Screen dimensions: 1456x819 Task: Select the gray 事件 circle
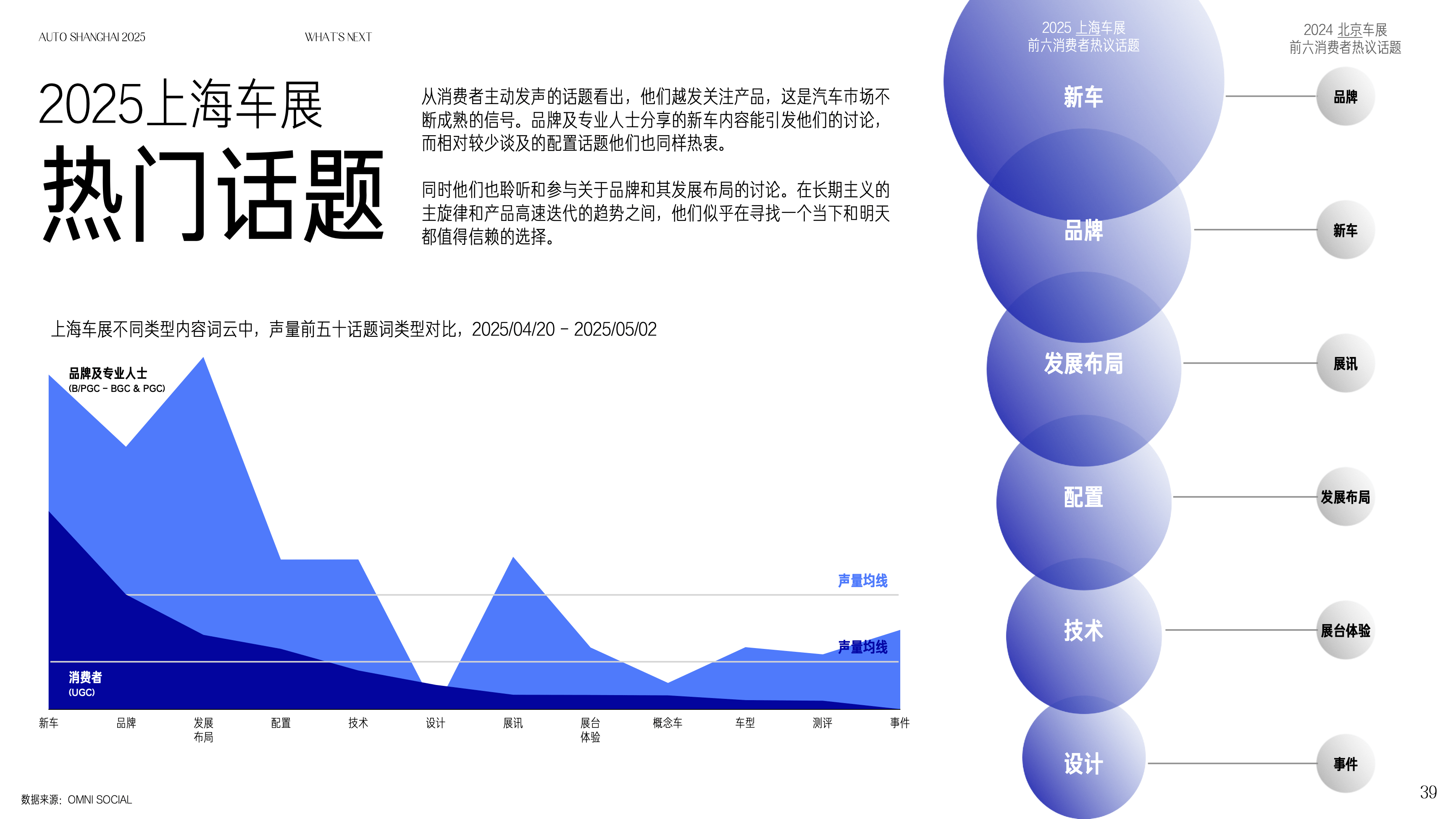pos(1345,764)
